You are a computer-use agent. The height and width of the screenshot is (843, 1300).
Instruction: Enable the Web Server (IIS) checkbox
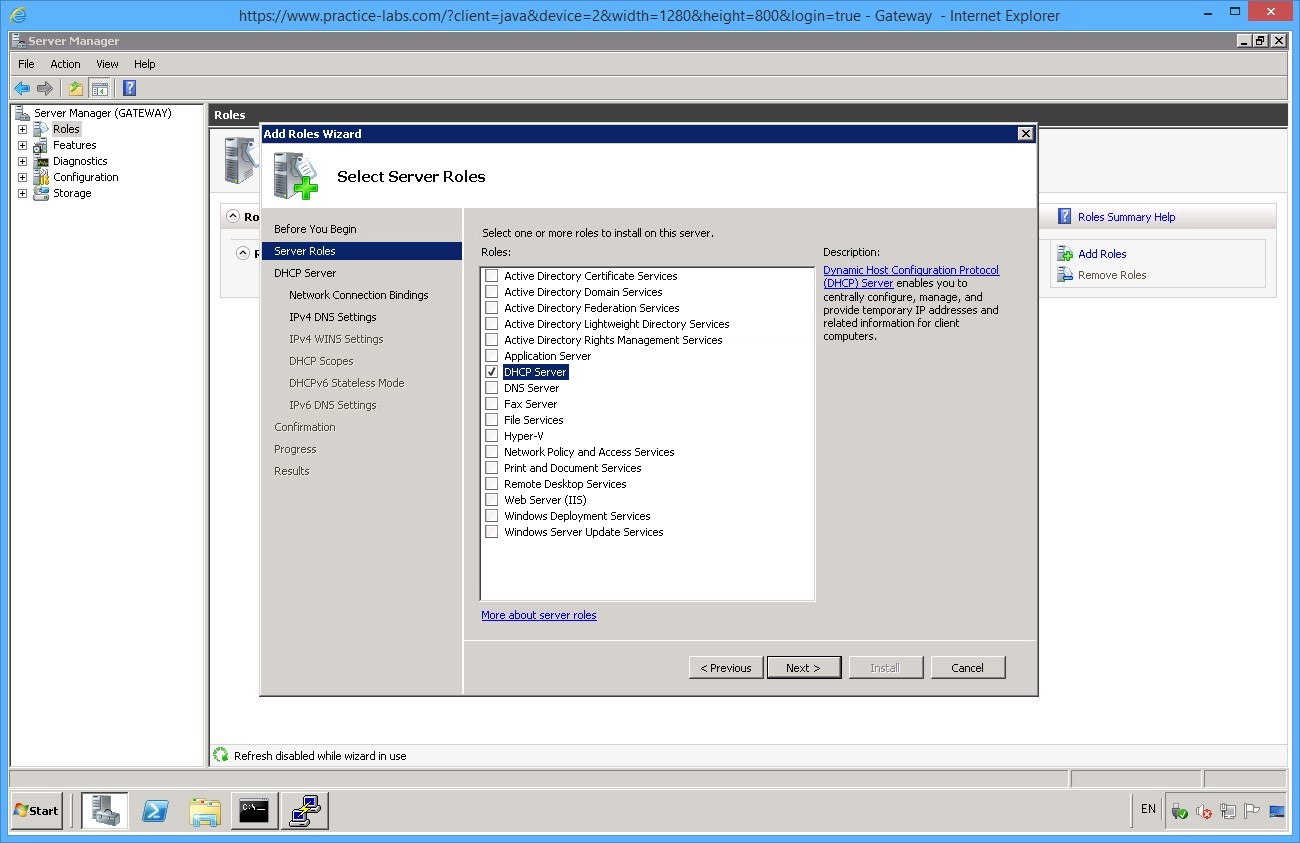491,500
